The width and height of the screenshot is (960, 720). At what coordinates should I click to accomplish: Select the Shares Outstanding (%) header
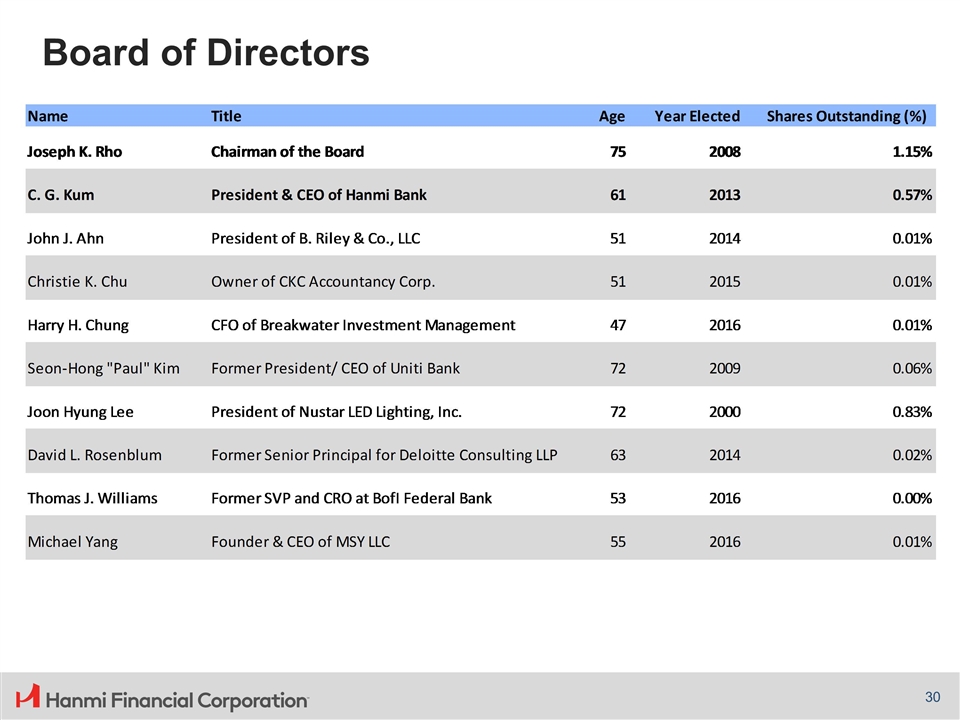point(845,116)
